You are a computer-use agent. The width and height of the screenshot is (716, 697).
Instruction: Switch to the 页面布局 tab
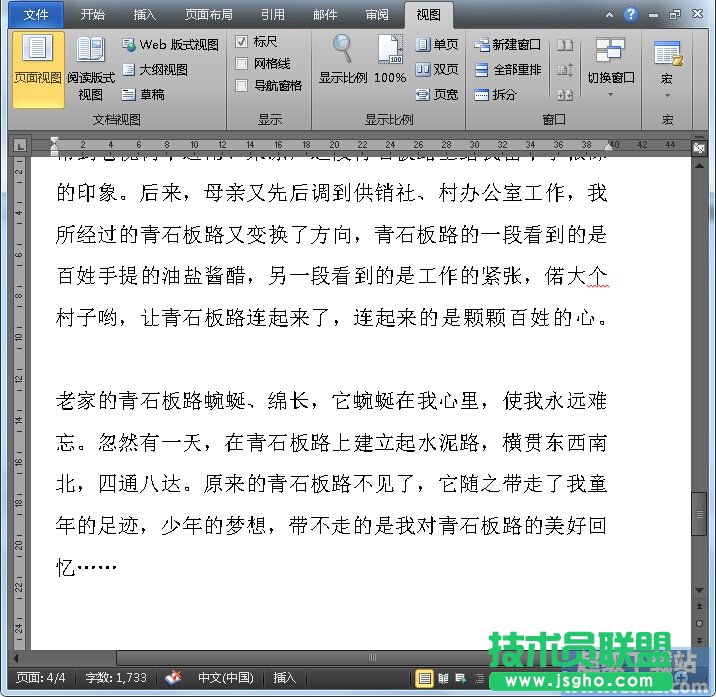pyautogui.click(x=209, y=15)
